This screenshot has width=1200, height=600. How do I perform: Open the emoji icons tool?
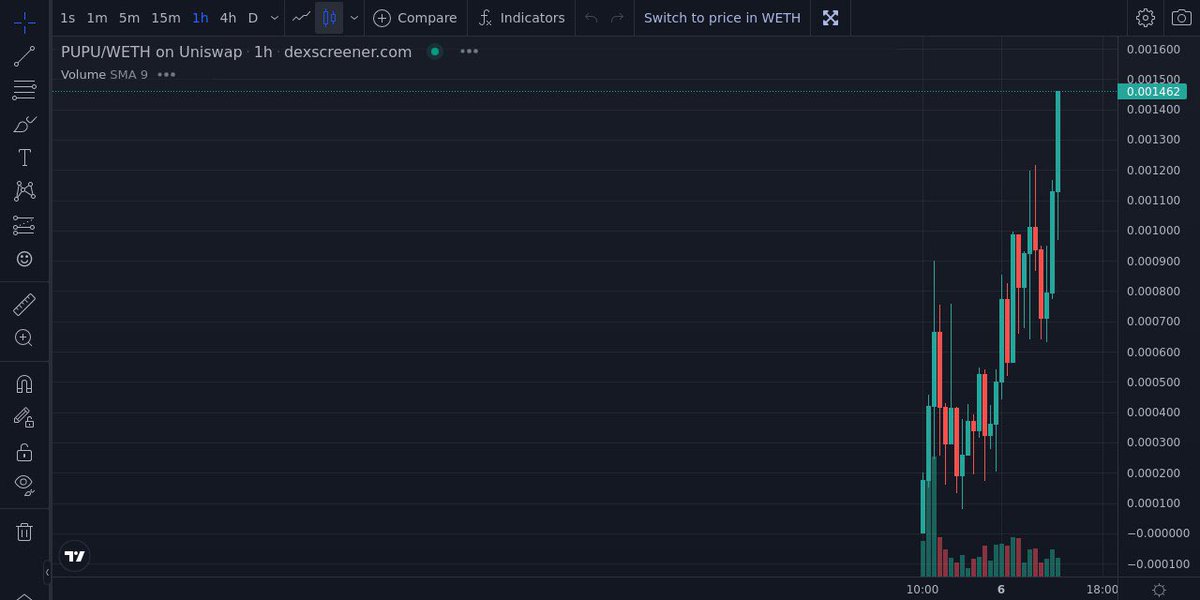24,259
